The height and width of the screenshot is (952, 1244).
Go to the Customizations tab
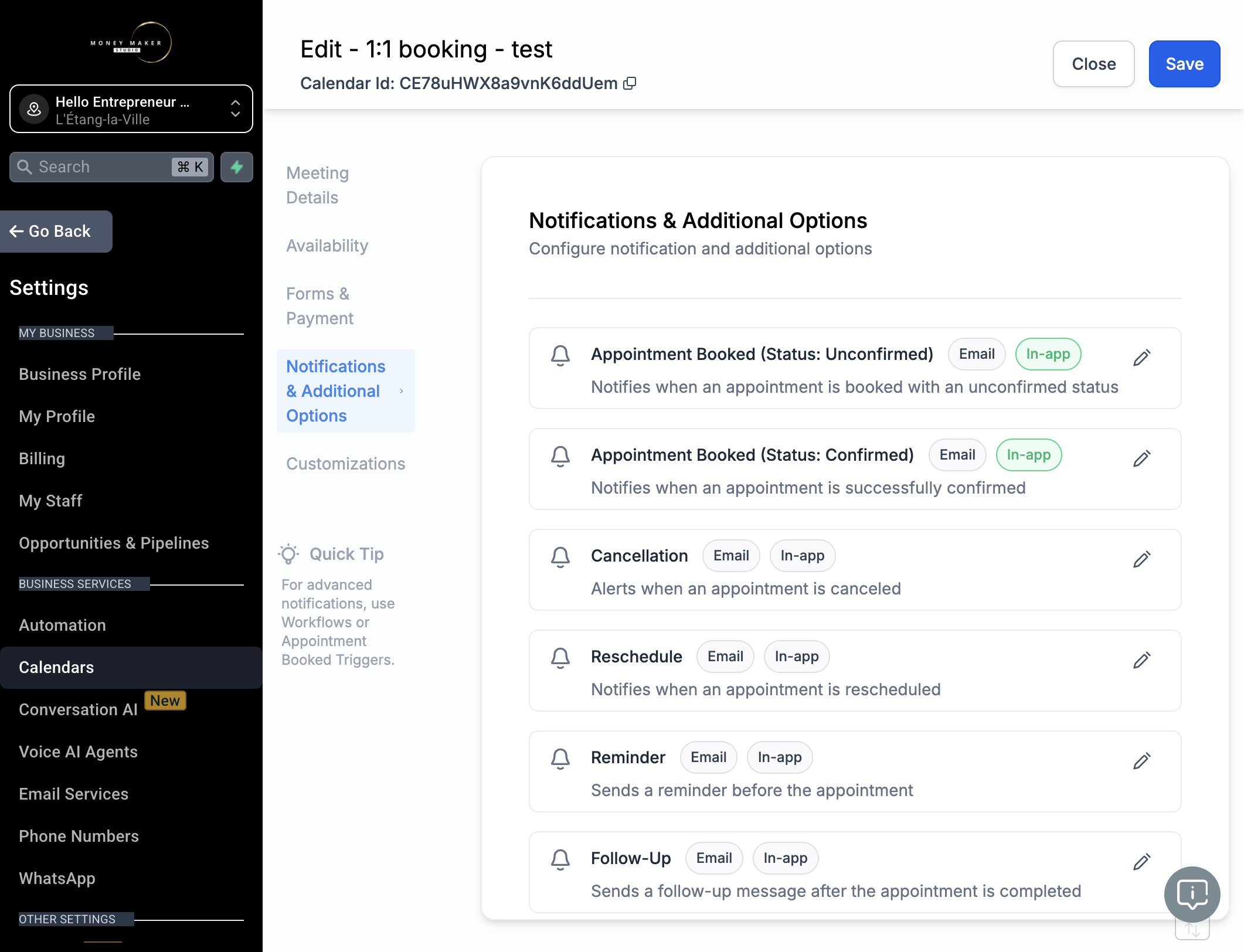pos(346,464)
